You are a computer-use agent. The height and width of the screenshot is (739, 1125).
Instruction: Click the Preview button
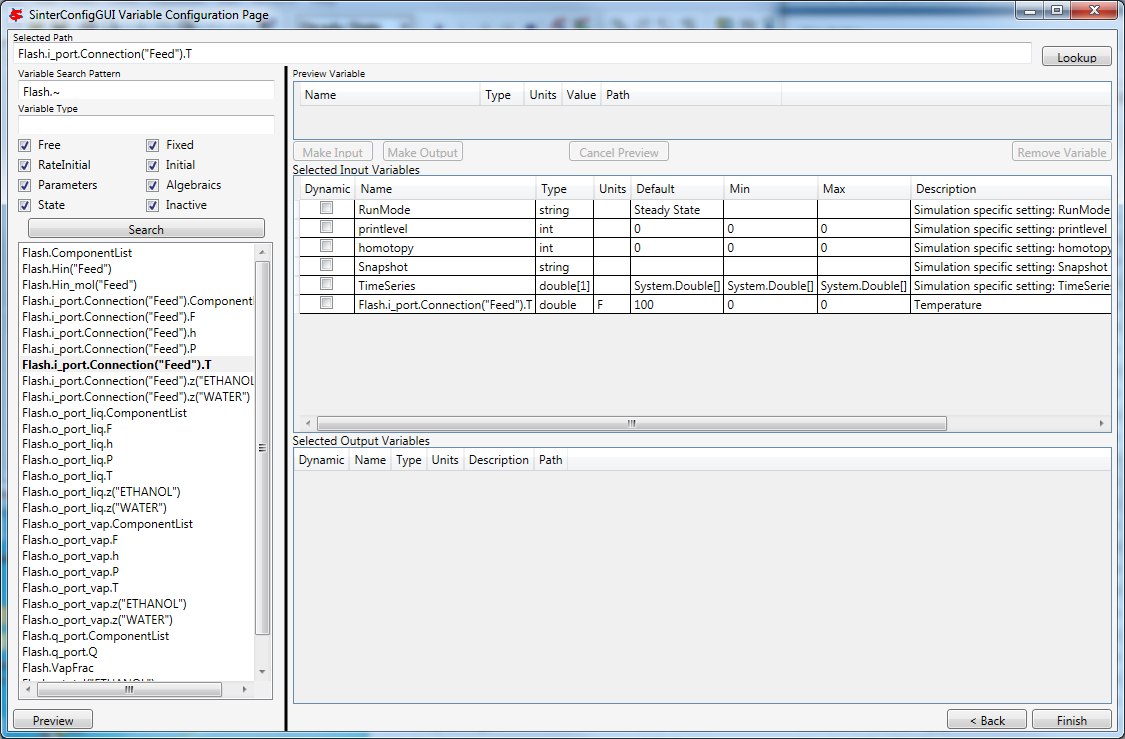point(53,720)
